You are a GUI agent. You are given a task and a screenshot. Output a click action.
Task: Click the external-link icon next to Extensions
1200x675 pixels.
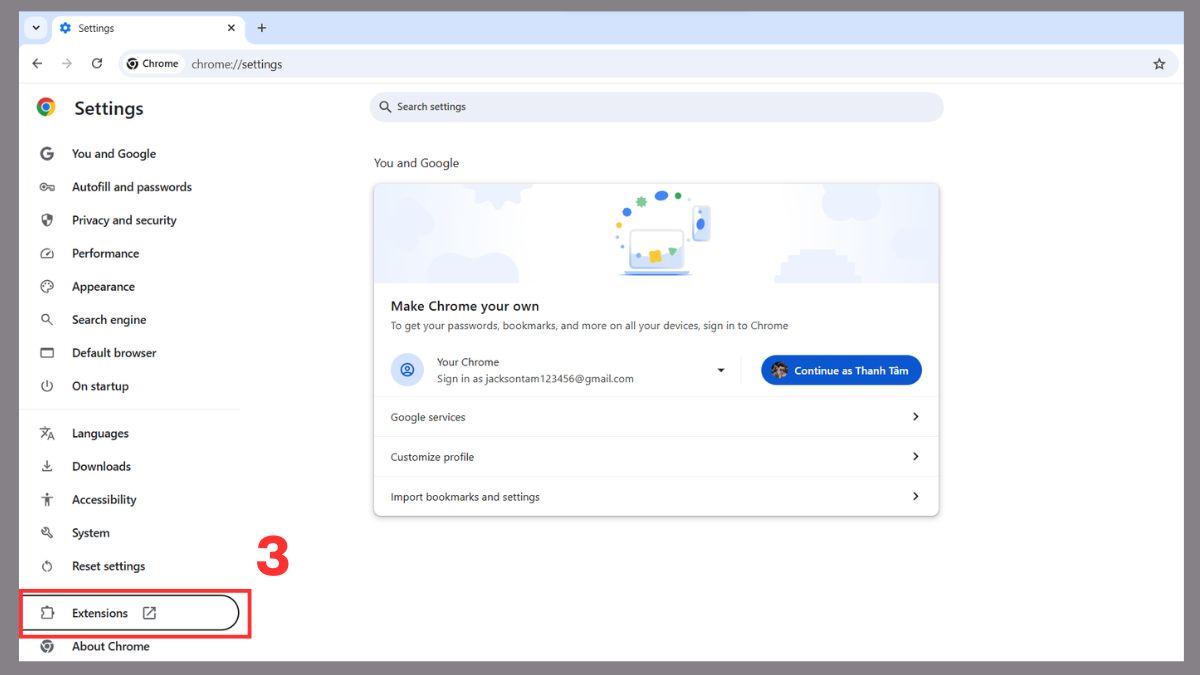[x=149, y=613]
